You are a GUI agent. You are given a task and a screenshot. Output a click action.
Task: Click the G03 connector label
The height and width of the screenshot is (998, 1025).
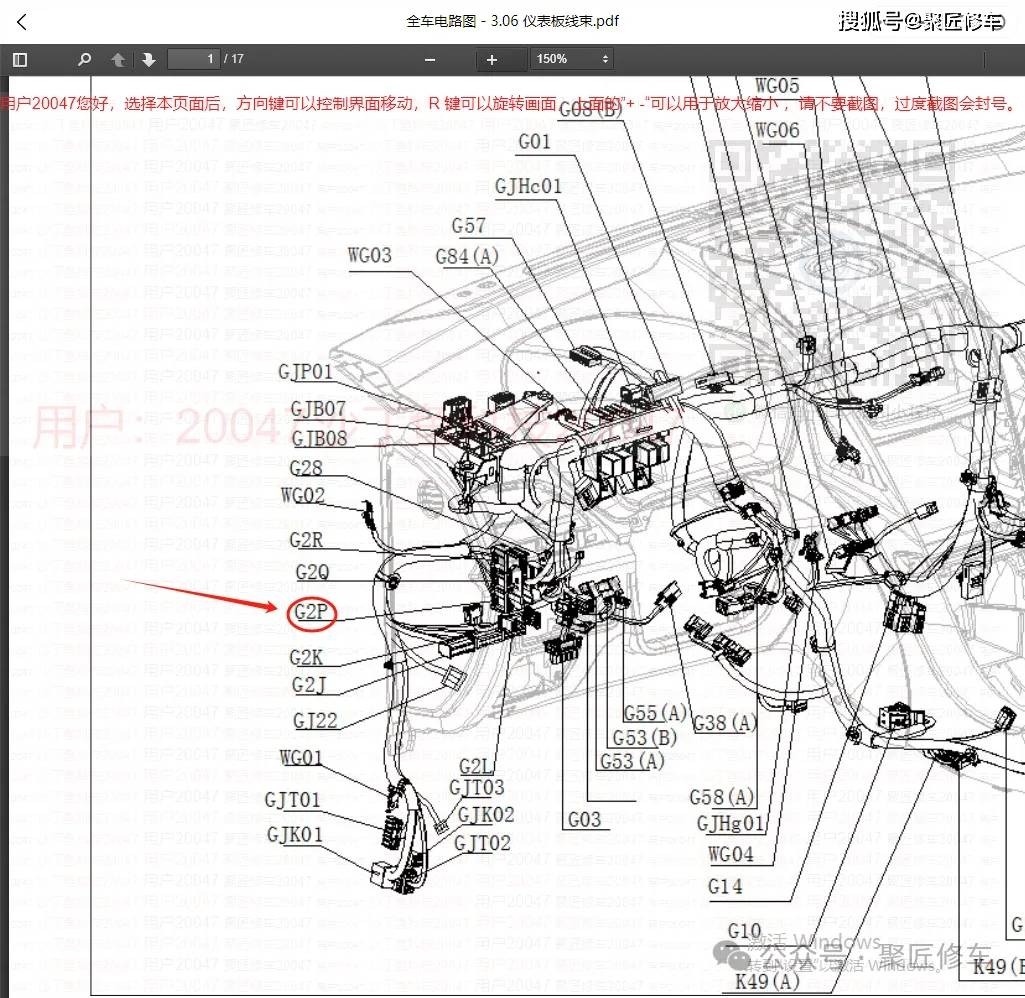click(585, 820)
